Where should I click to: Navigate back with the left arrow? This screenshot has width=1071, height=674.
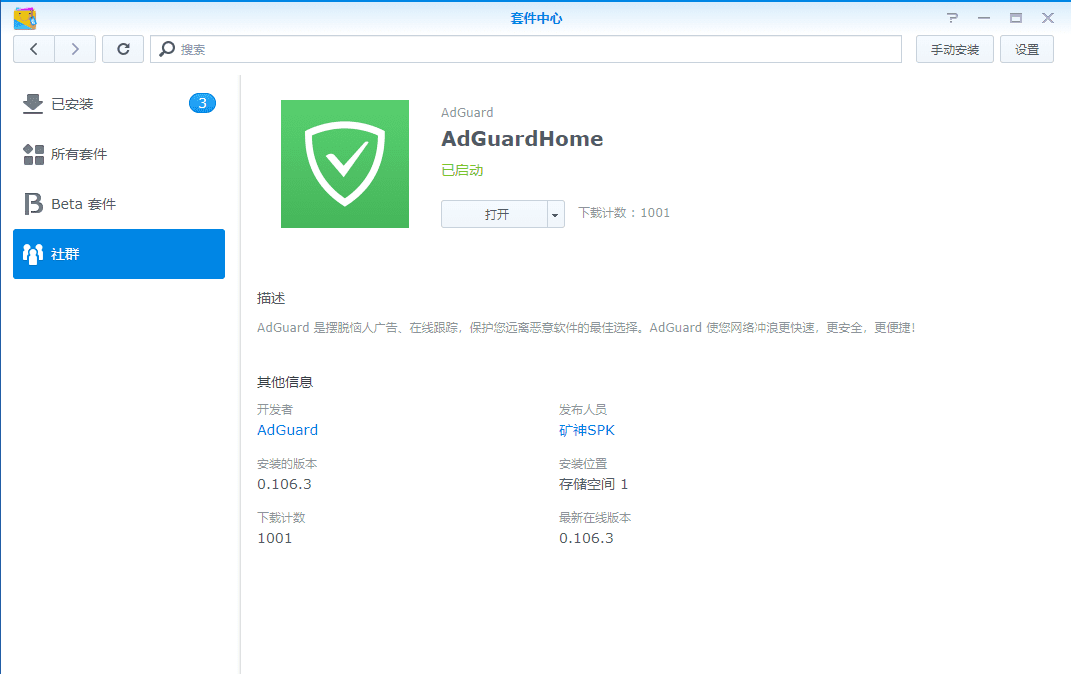point(34,48)
